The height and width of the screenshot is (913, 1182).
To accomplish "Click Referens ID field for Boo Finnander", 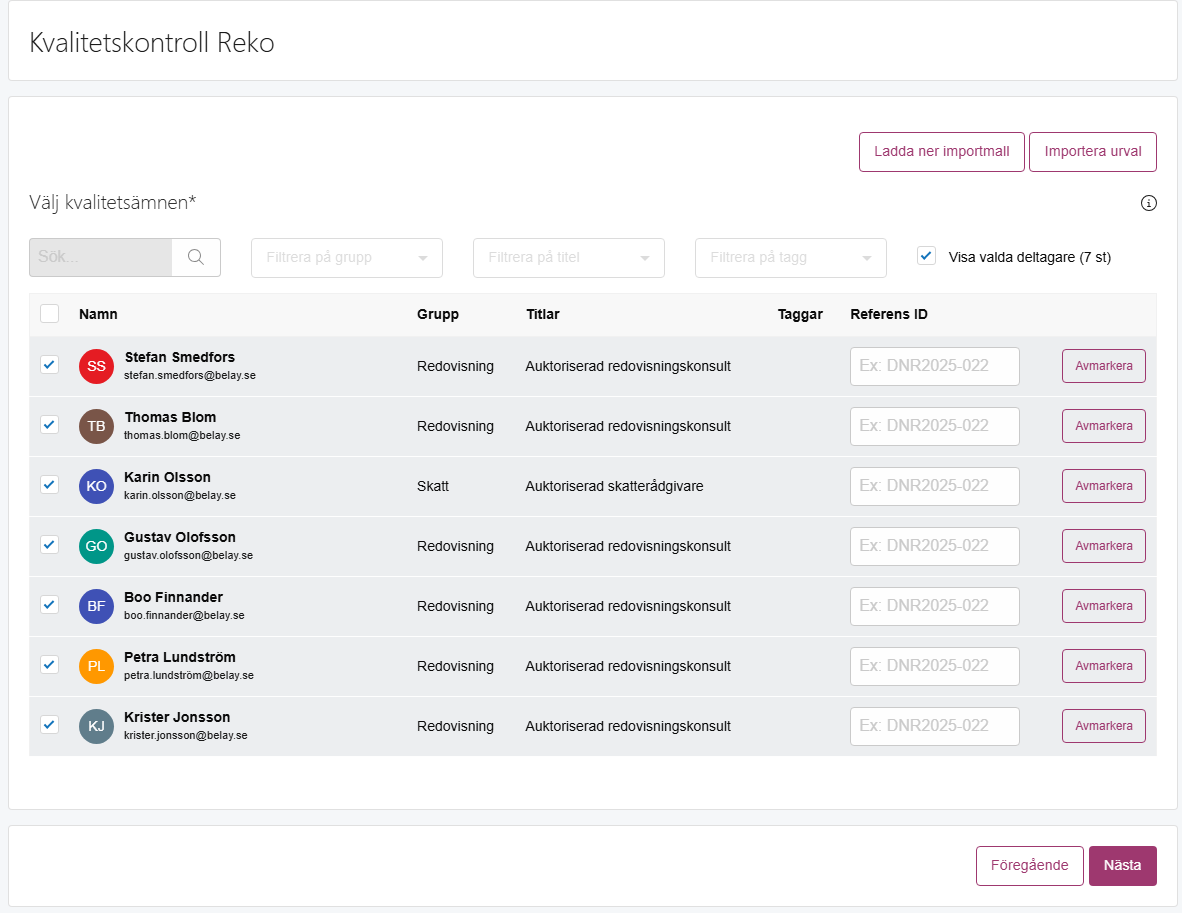I will 935,606.
